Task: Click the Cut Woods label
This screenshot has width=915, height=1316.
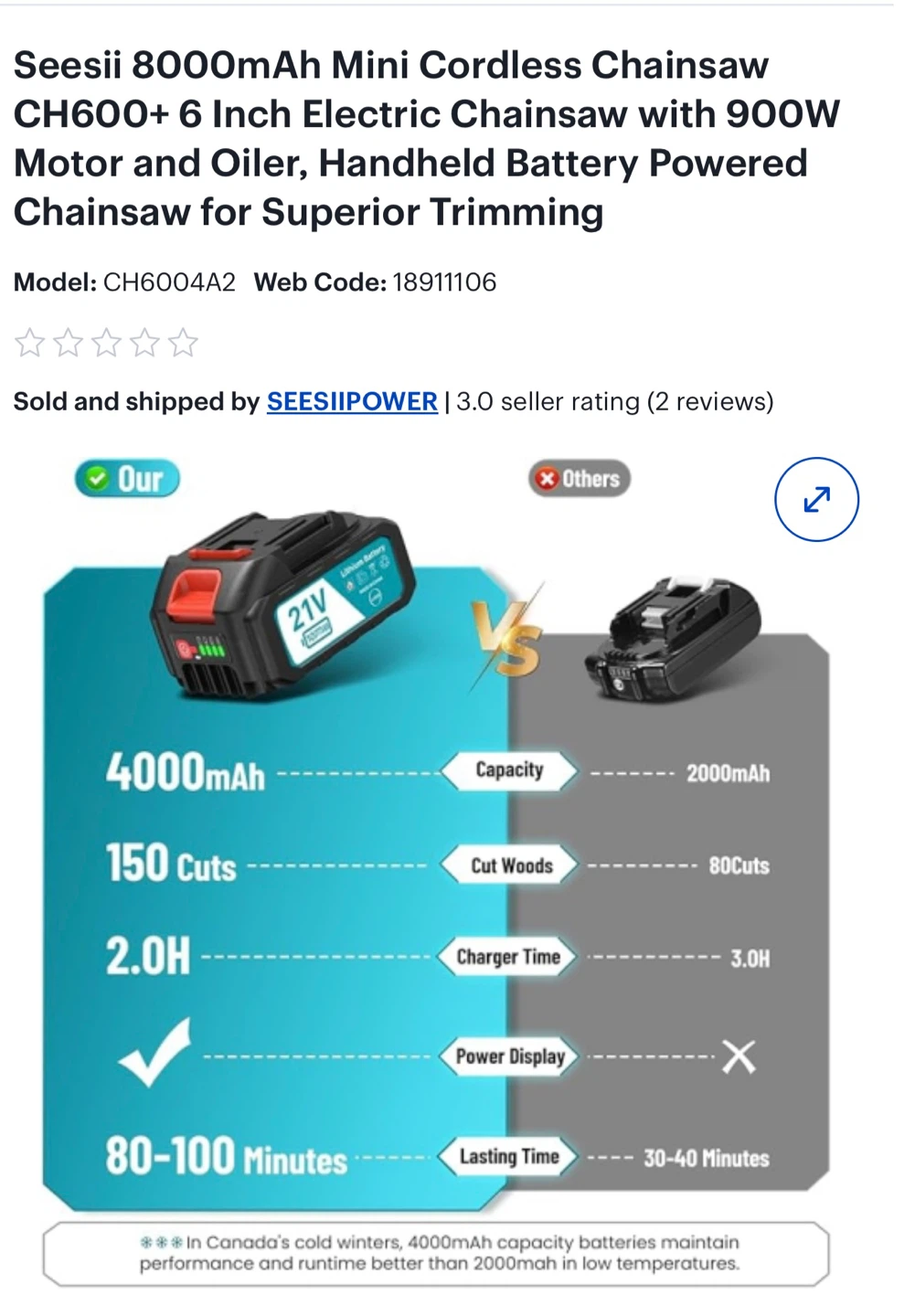Action: pyautogui.click(x=511, y=865)
